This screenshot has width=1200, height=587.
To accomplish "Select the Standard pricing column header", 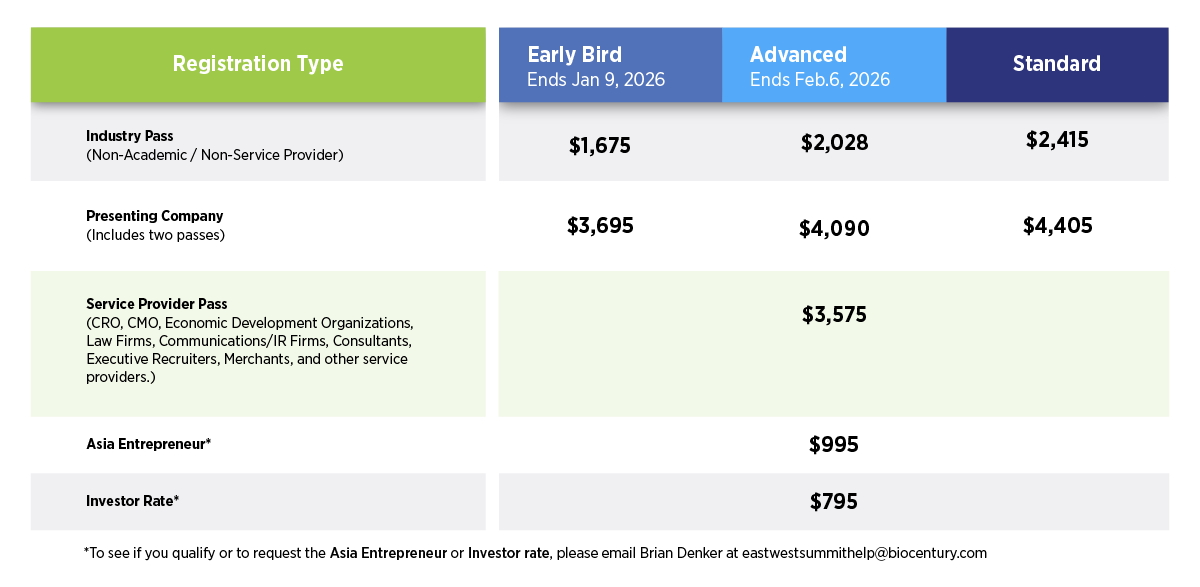I will pos(1057,64).
